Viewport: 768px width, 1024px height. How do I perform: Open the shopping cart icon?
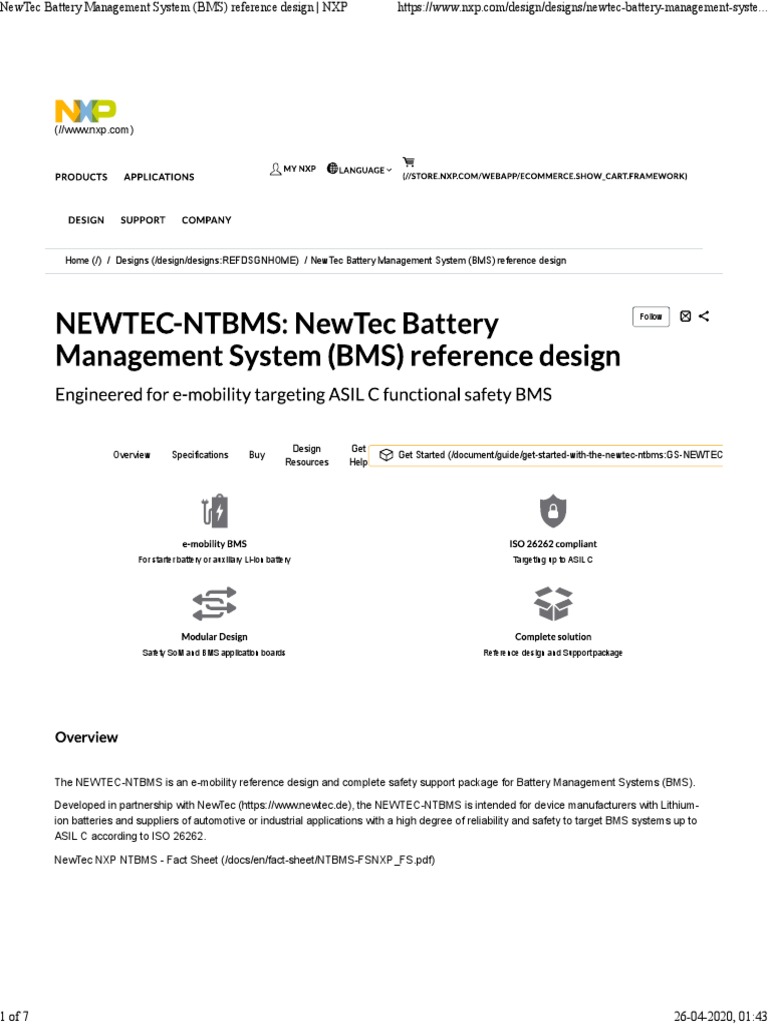pos(408,162)
